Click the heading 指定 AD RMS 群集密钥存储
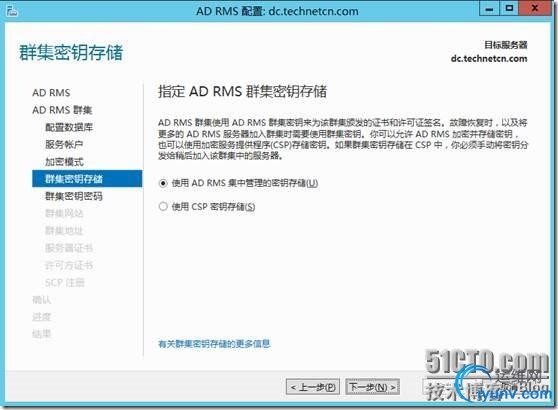This screenshot has height=410, width=558. pyautogui.click(x=242, y=91)
